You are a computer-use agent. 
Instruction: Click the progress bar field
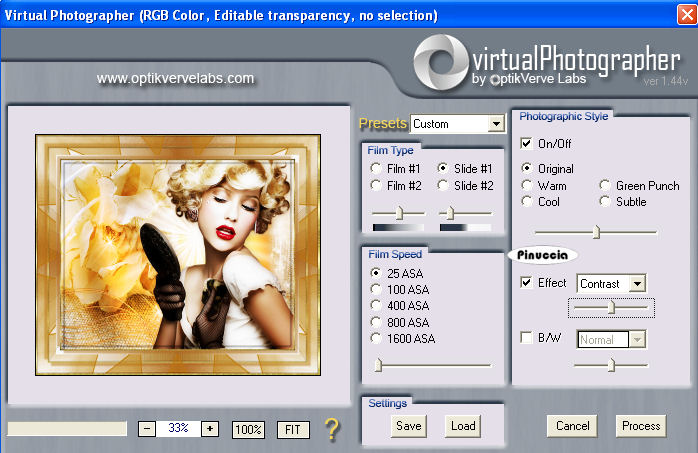pos(67,429)
